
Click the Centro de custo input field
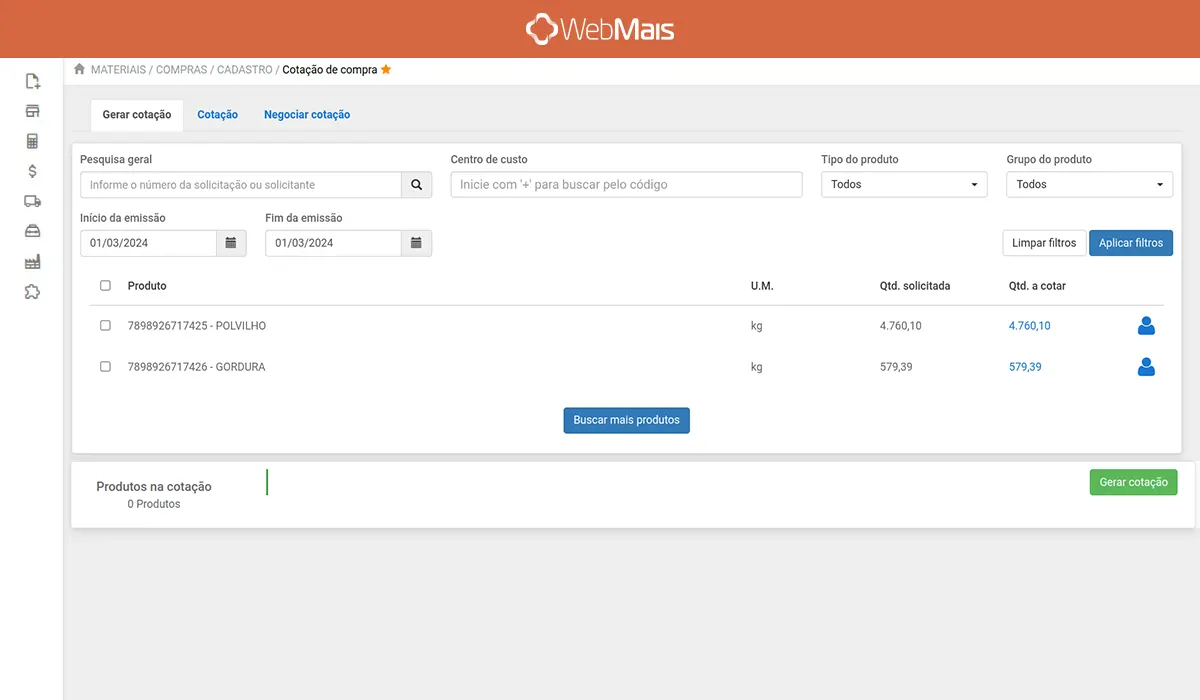(x=625, y=184)
